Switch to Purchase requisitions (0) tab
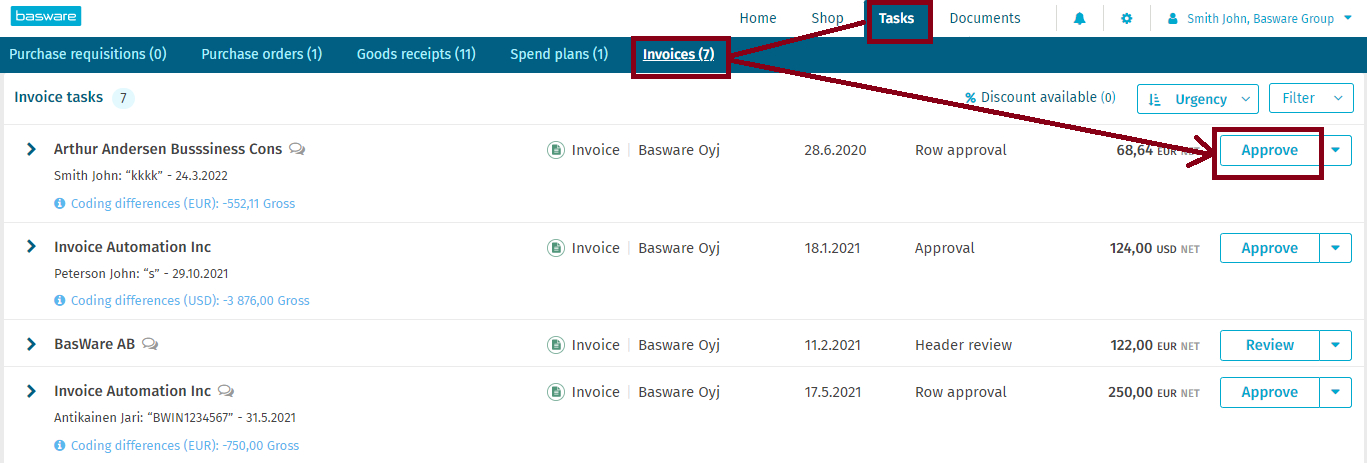The height and width of the screenshot is (463, 1367). point(88,54)
